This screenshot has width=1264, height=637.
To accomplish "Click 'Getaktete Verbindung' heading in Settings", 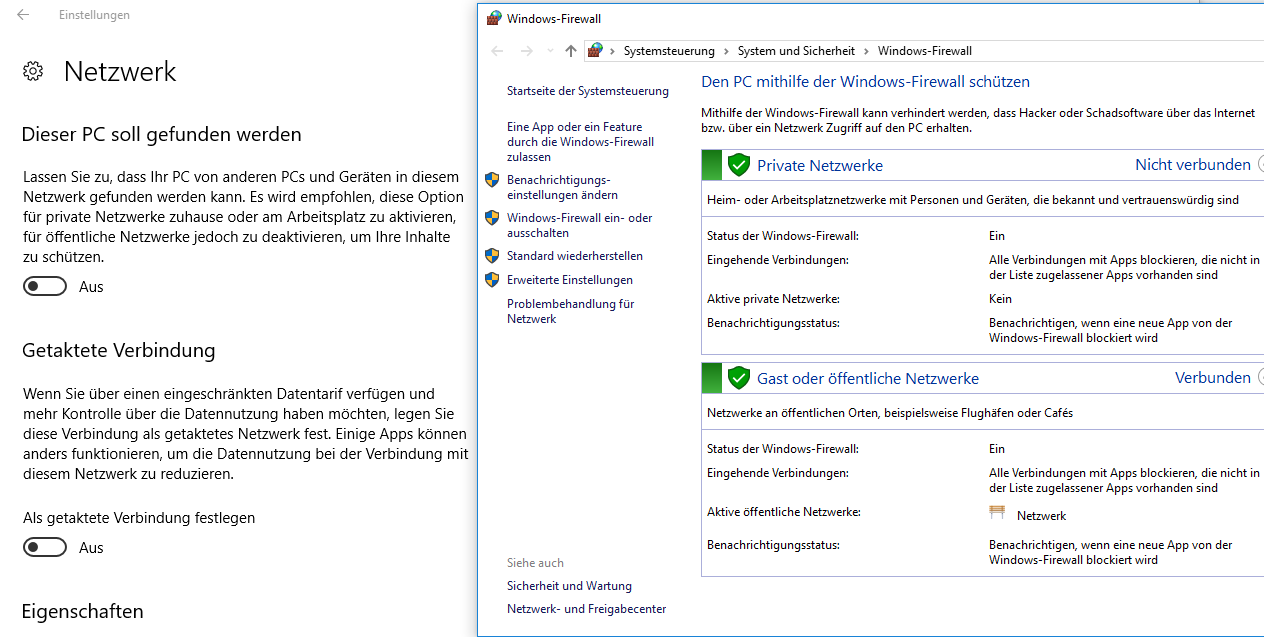I will pyautogui.click(x=119, y=351).
